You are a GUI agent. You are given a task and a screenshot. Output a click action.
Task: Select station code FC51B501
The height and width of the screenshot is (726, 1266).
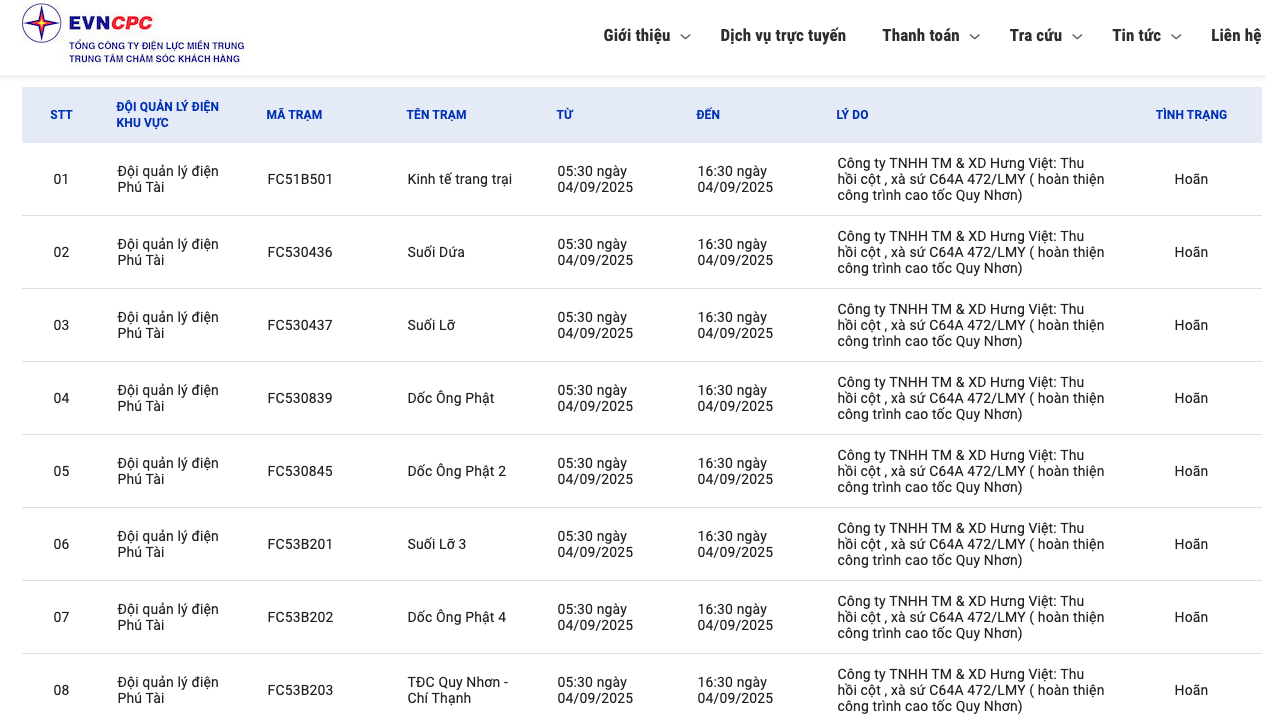click(300, 179)
